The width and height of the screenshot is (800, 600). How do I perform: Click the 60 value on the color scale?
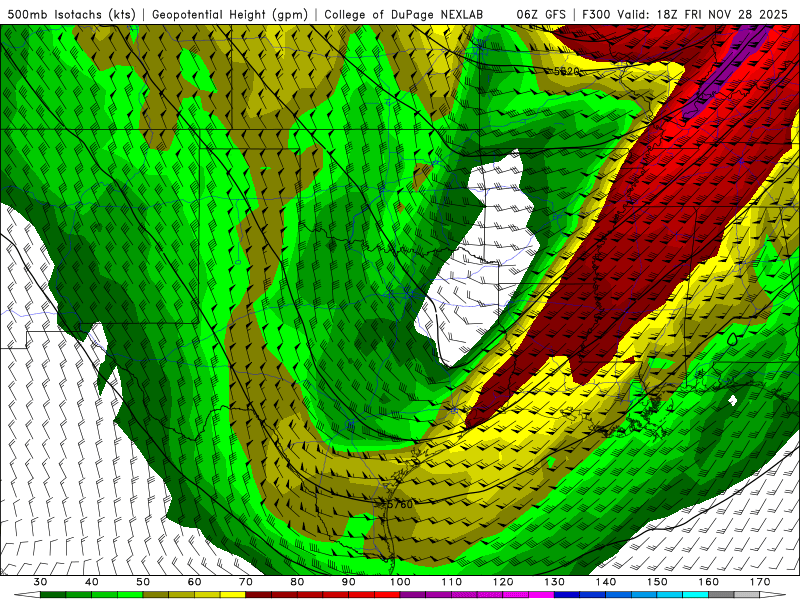coord(194,582)
